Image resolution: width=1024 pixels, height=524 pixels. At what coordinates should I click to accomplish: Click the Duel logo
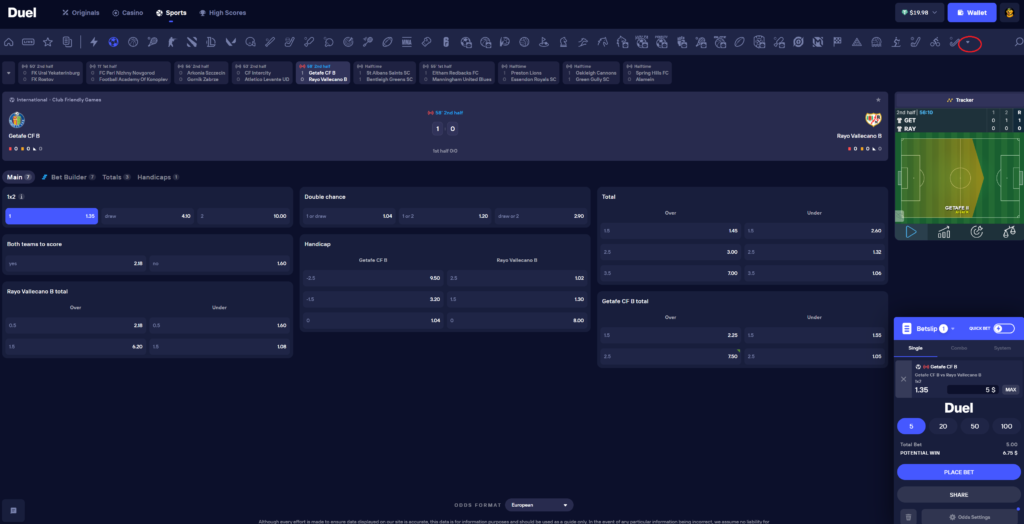click(x=22, y=12)
